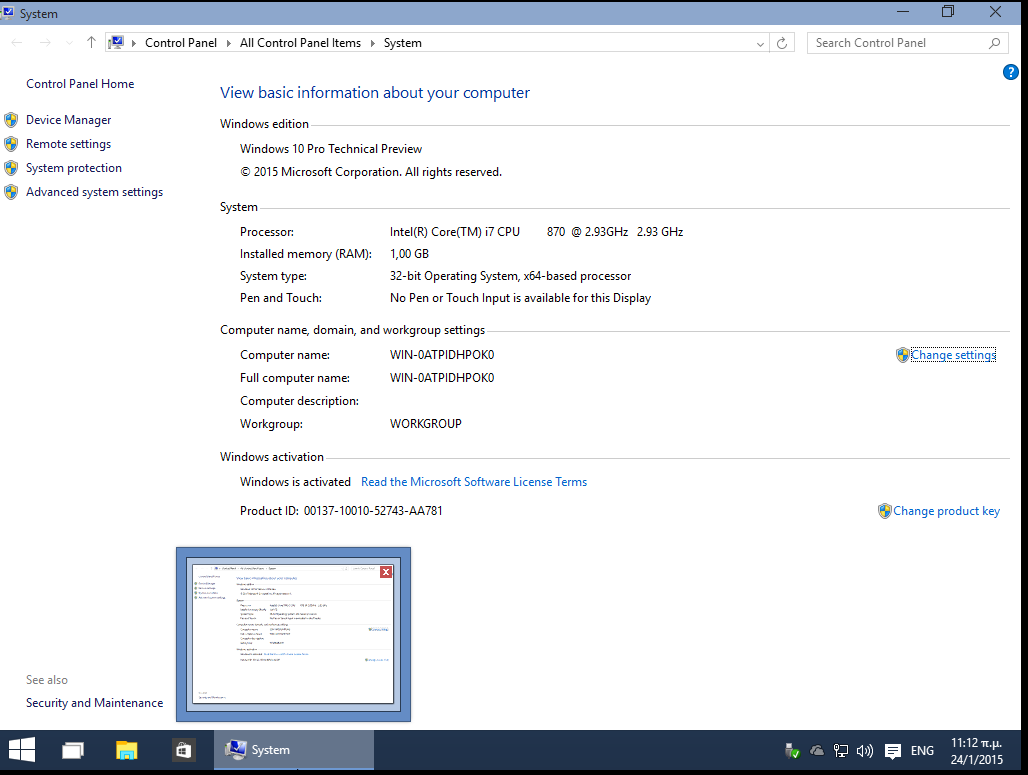1028x775 pixels.
Task: Open File Explorer from taskbar
Action: (x=127, y=750)
